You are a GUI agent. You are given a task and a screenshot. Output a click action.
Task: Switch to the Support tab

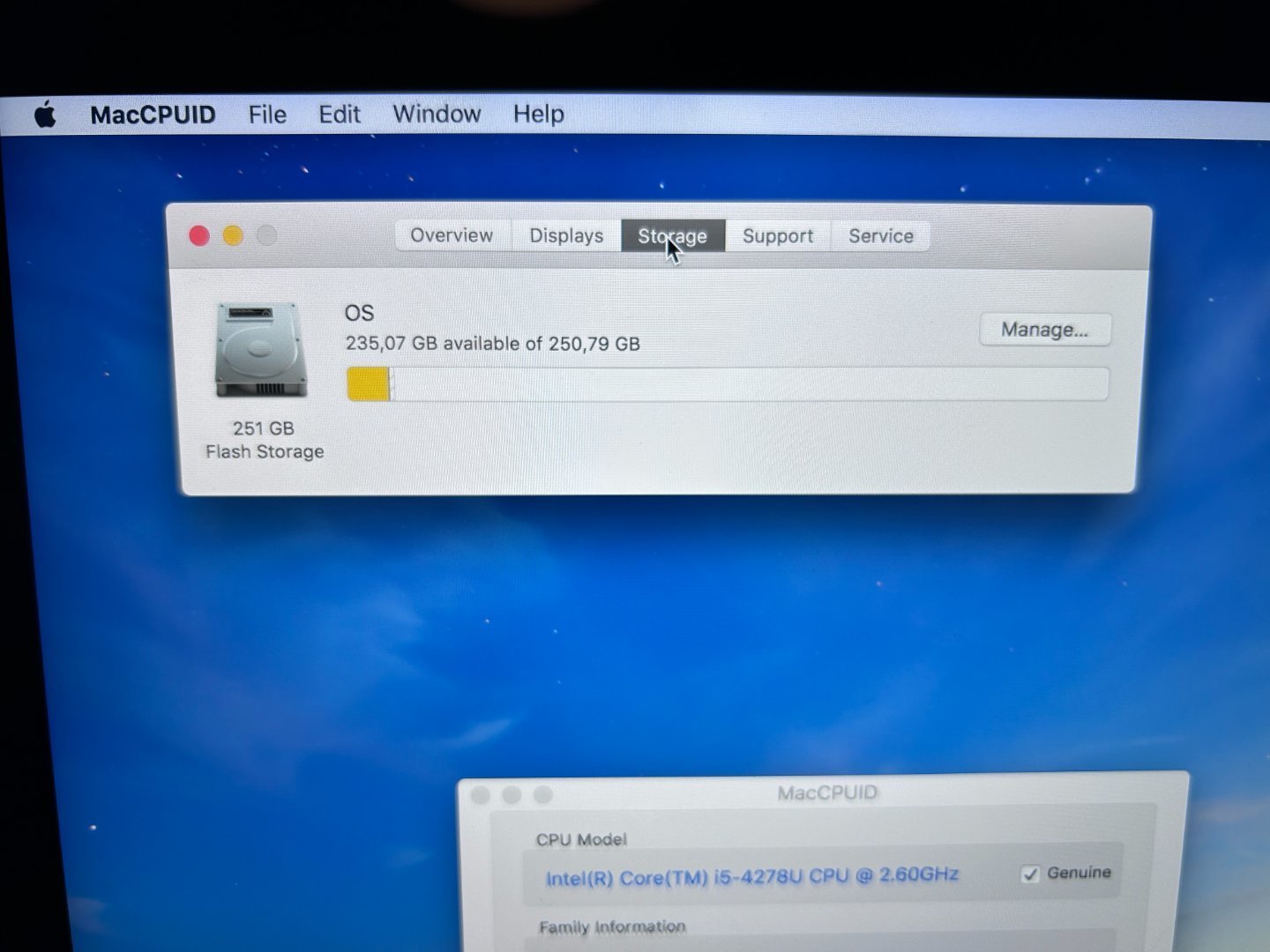coord(778,235)
